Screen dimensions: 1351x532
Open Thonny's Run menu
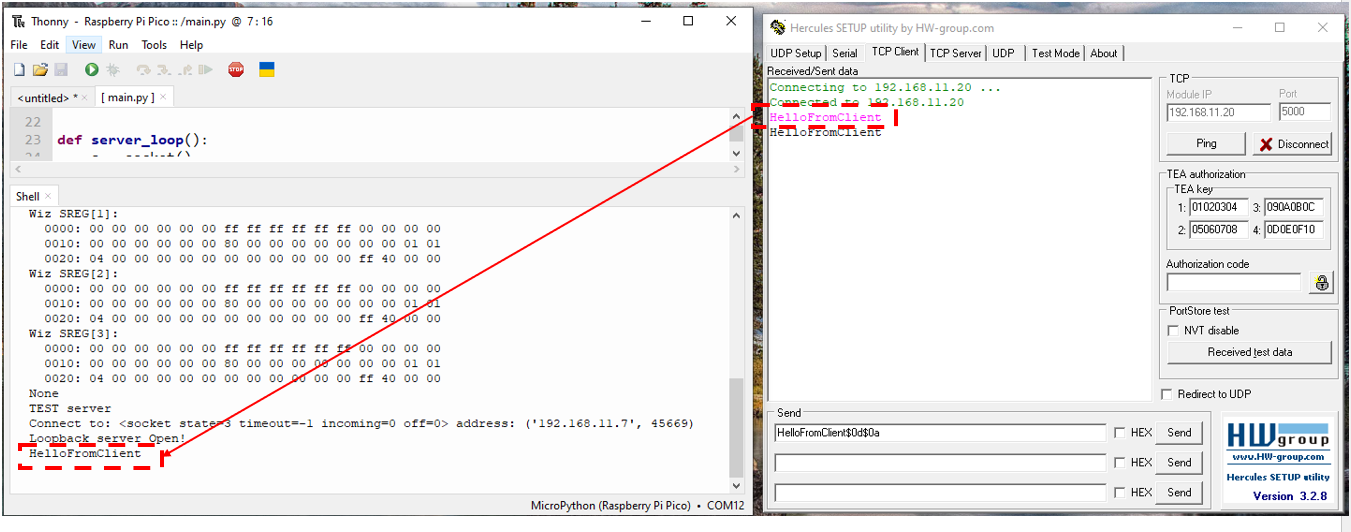[x=118, y=45]
